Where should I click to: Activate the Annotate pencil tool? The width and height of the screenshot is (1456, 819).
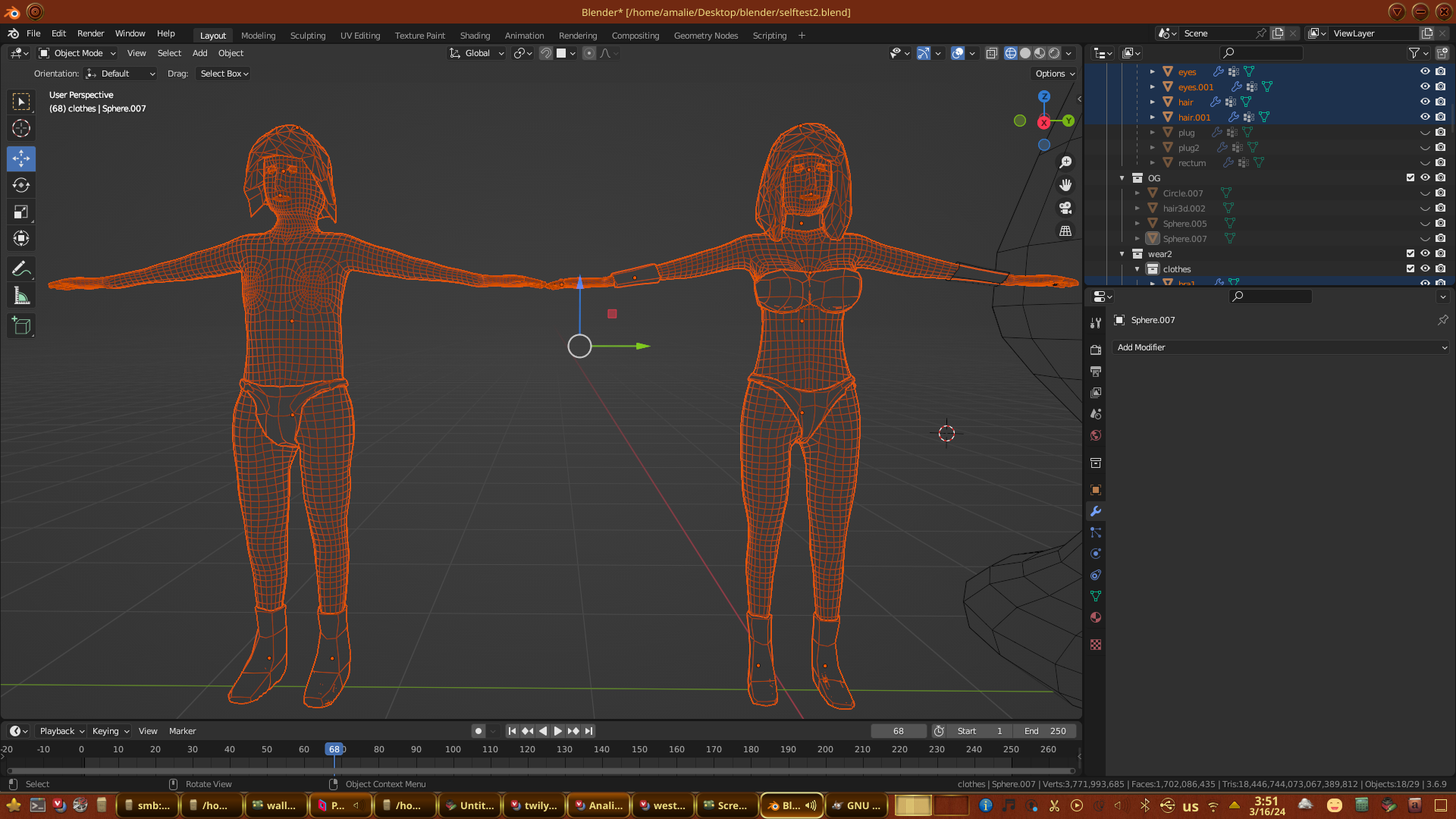(x=21, y=269)
